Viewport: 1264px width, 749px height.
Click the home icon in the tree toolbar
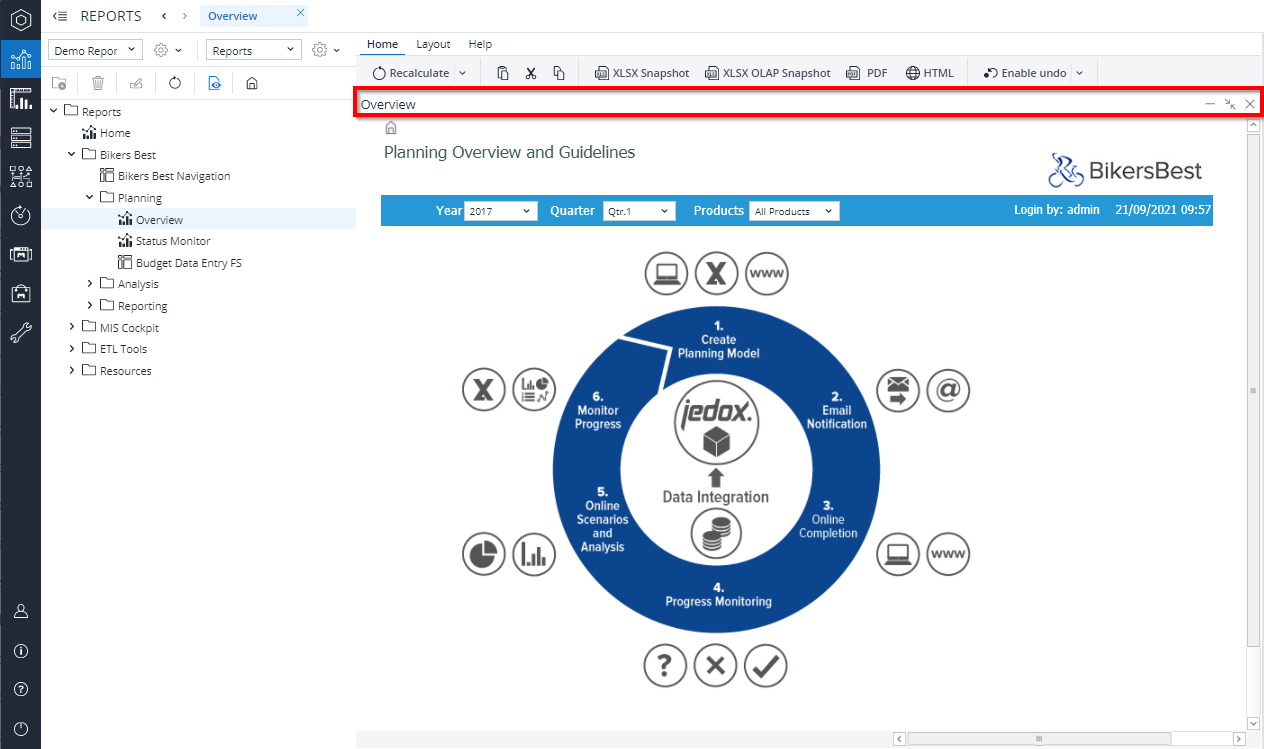coord(252,84)
